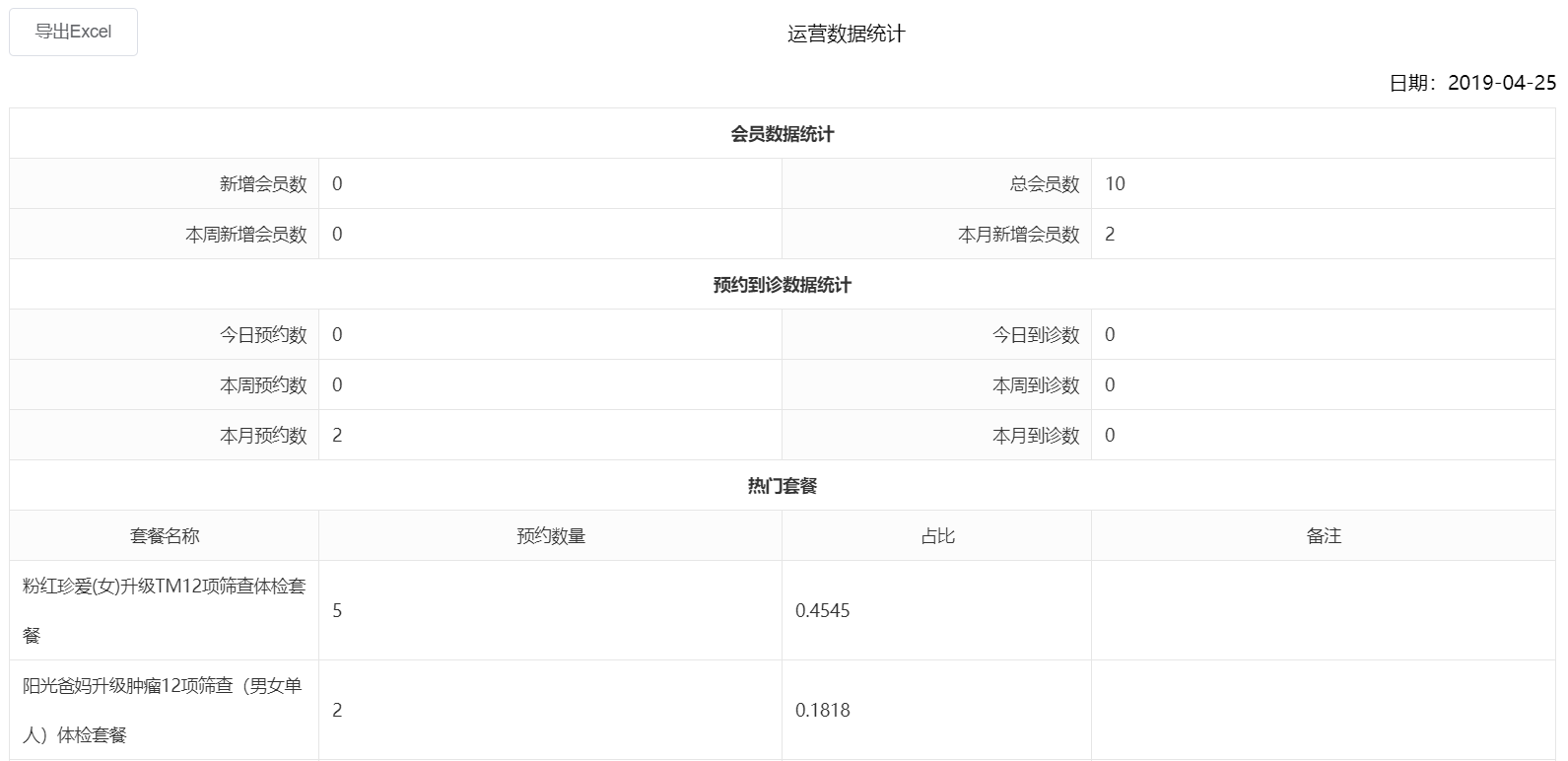Click the 占比 column header
The height and width of the screenshot is (761, 1568).
[x=937, y=536]
